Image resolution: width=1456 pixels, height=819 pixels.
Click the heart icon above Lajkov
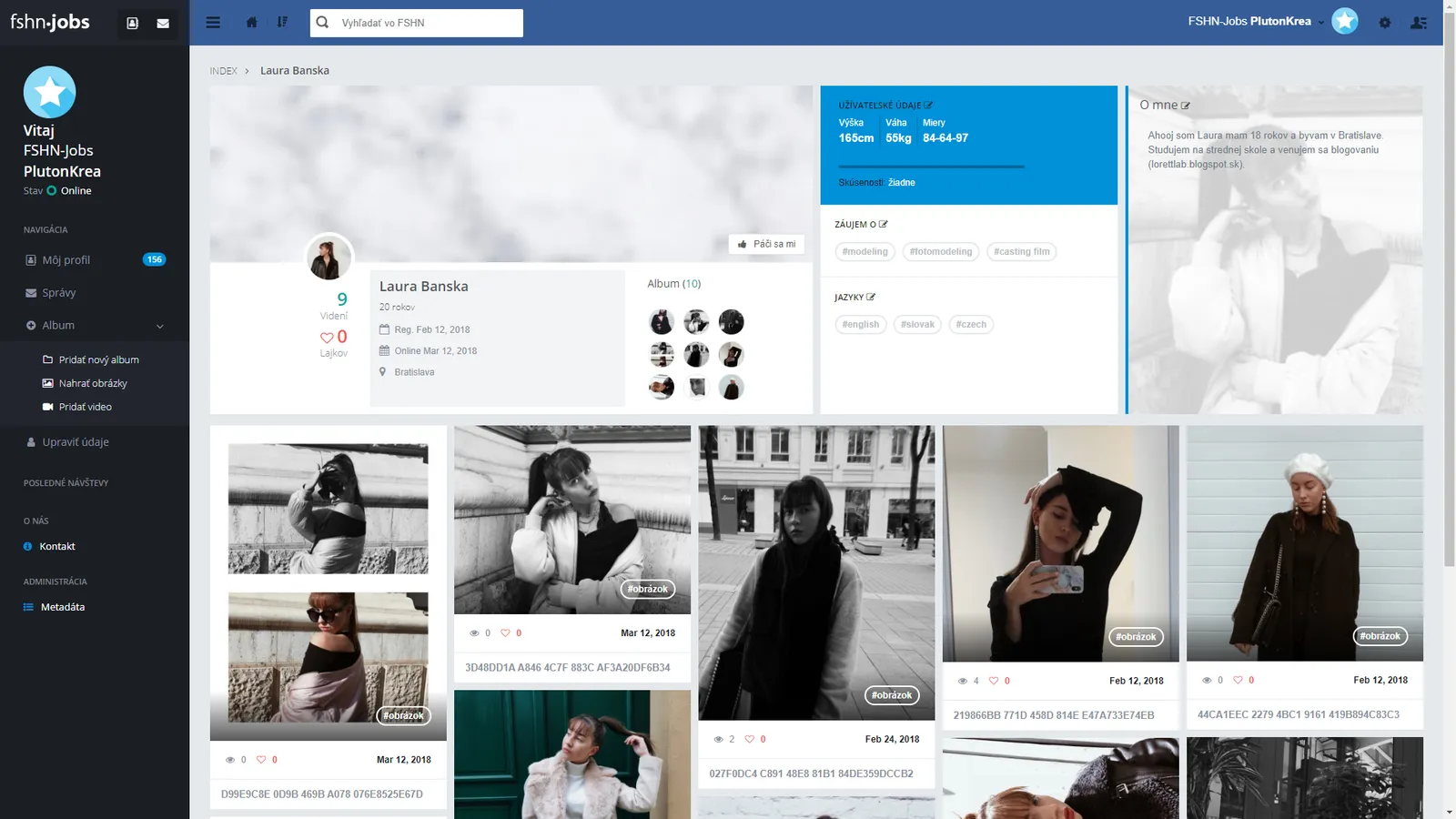[327, 338]
